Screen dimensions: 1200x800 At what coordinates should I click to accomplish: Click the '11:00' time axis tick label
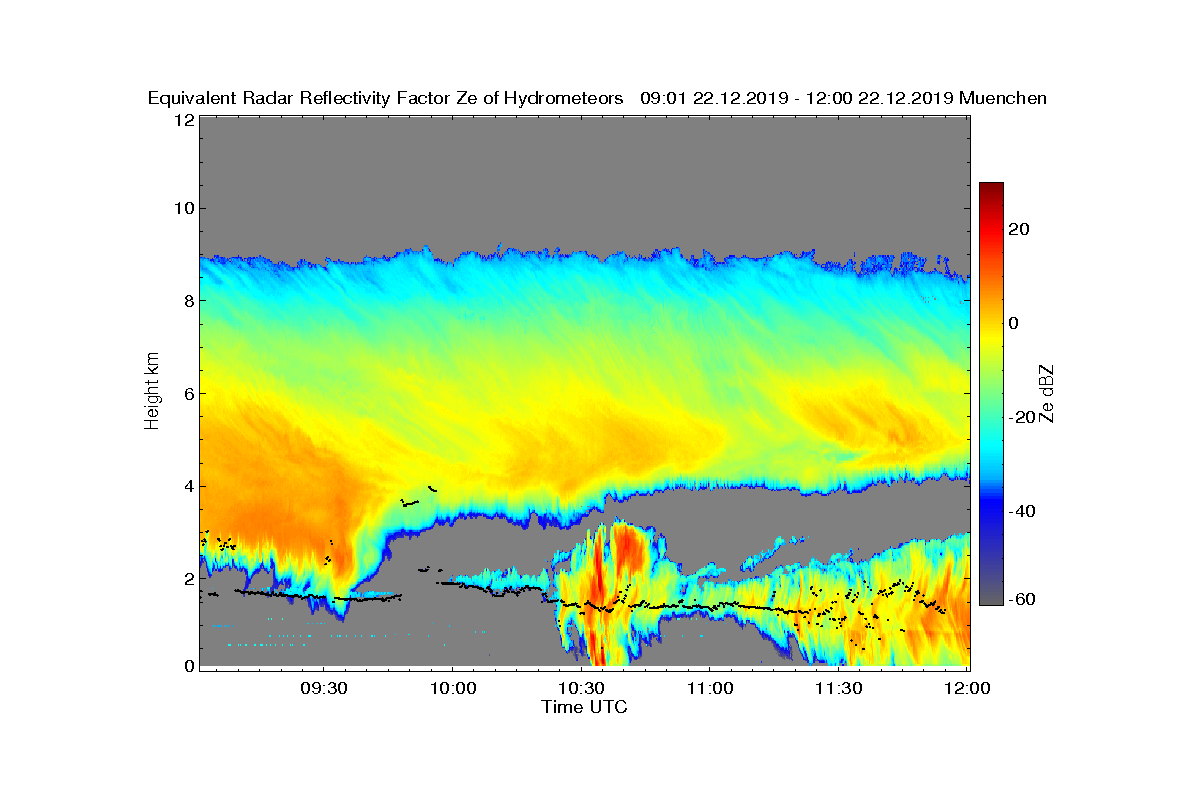[710, 689]
